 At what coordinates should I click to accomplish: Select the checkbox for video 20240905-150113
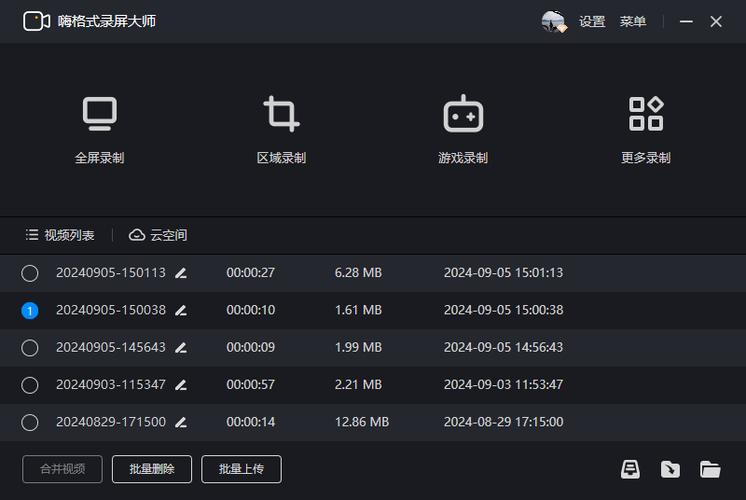(x=30, y=273)
